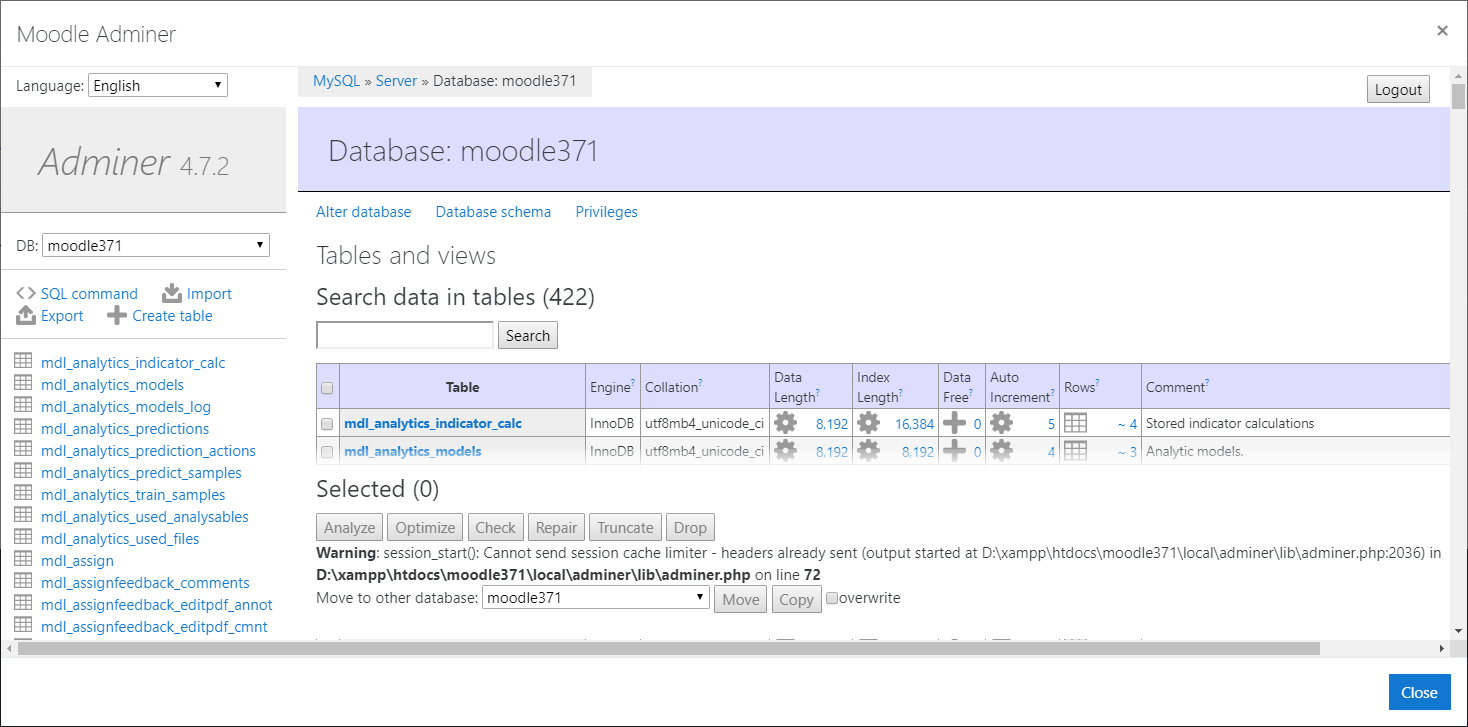Click the Export link text
Viewport: 1468px width, 727px height.
(x=62, y=315)
